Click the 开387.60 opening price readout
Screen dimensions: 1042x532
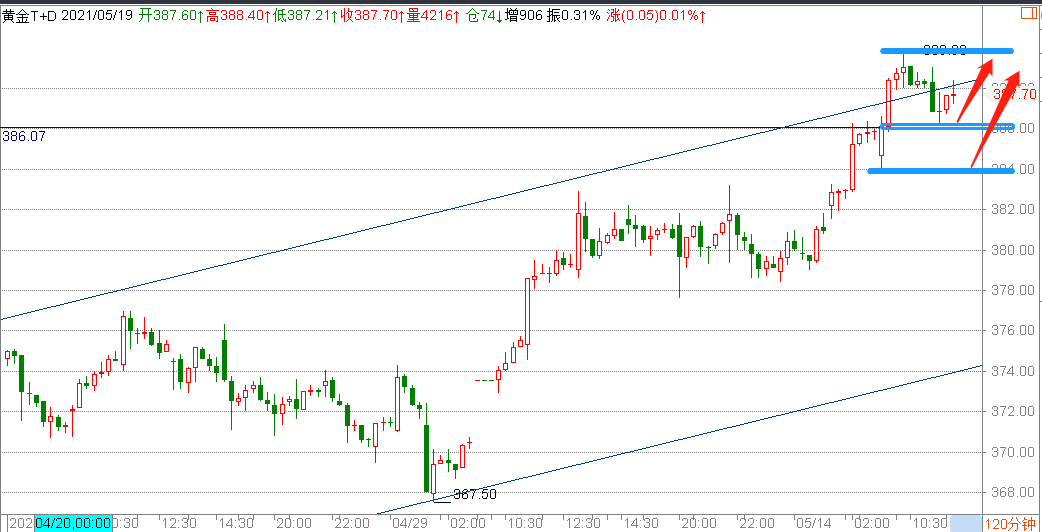[171, 17]
